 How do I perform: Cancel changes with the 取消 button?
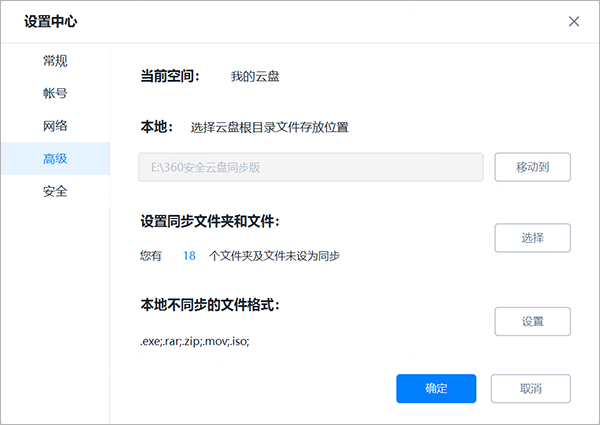tap(532, 388)
